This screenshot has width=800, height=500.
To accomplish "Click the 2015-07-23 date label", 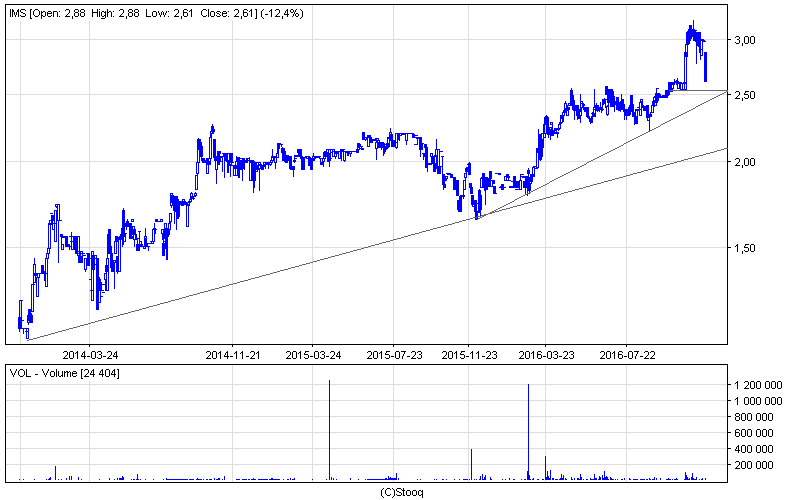I will click(394, 355).
